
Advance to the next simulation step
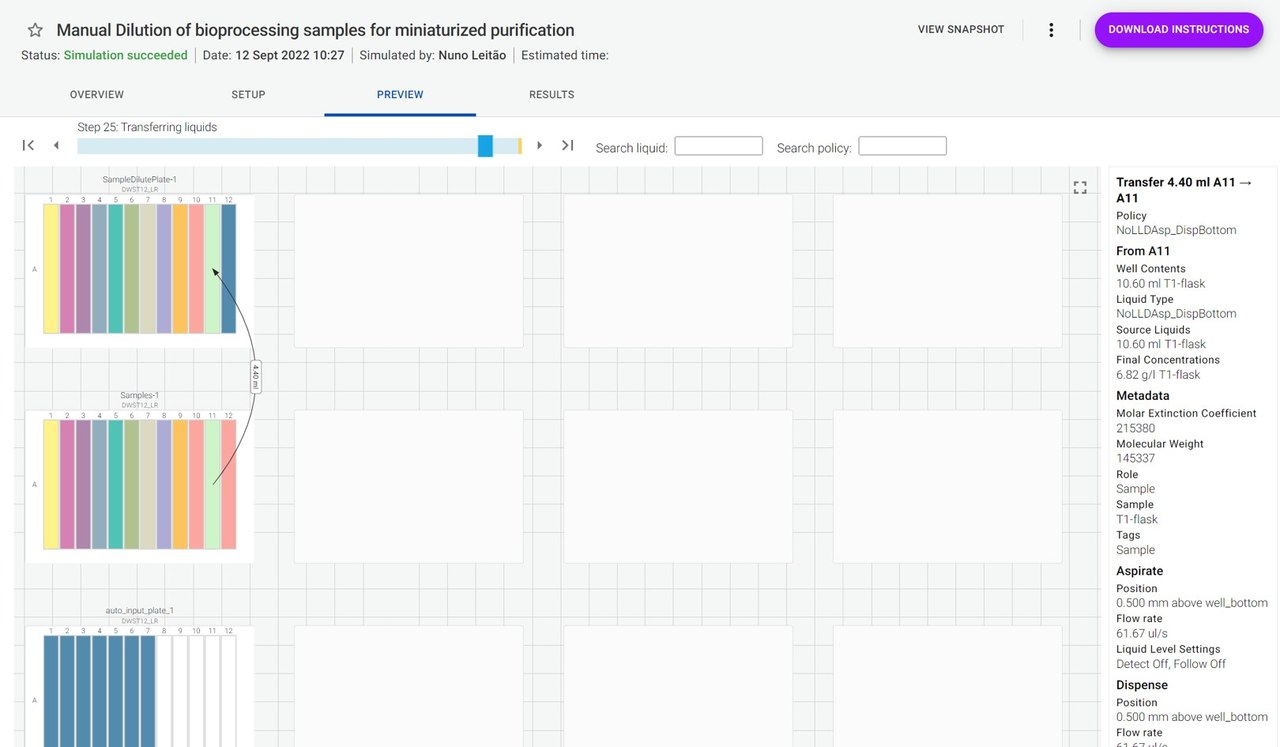(540, 146)
